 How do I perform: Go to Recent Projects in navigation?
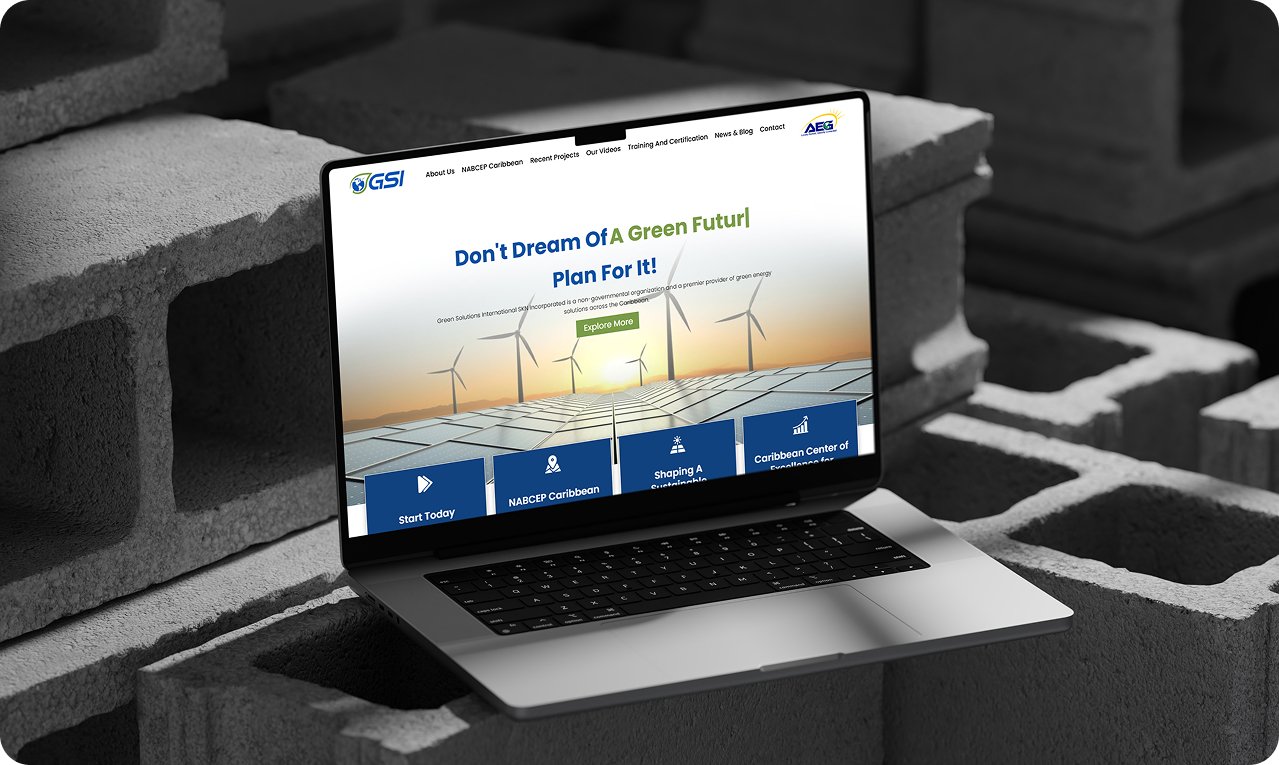point(554,157)
